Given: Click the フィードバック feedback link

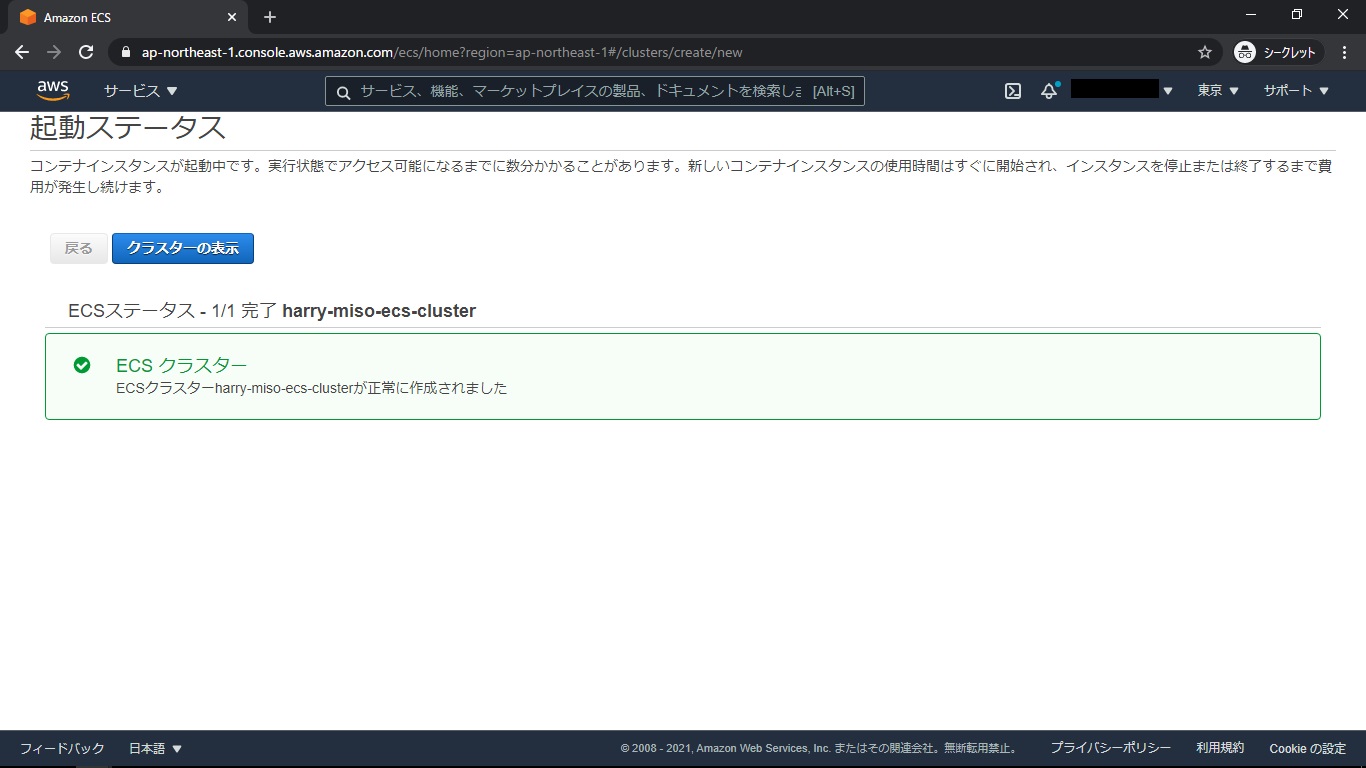Looking at the screenshot, I should pyautogui.click(x=62, y=748).
